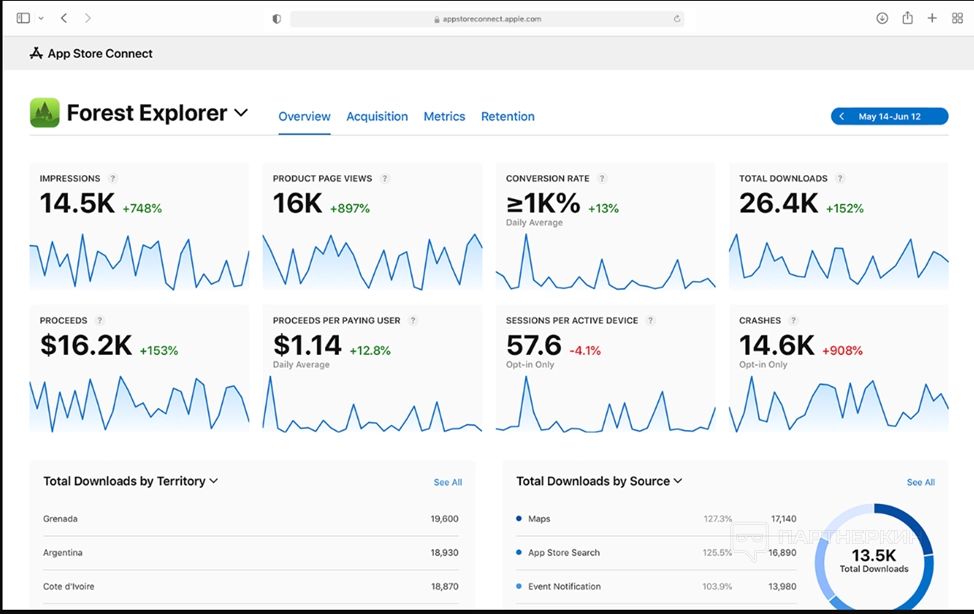
Task: Click the reload page icon in address bar
Action: pyautogui.click(x=677, y=18)
